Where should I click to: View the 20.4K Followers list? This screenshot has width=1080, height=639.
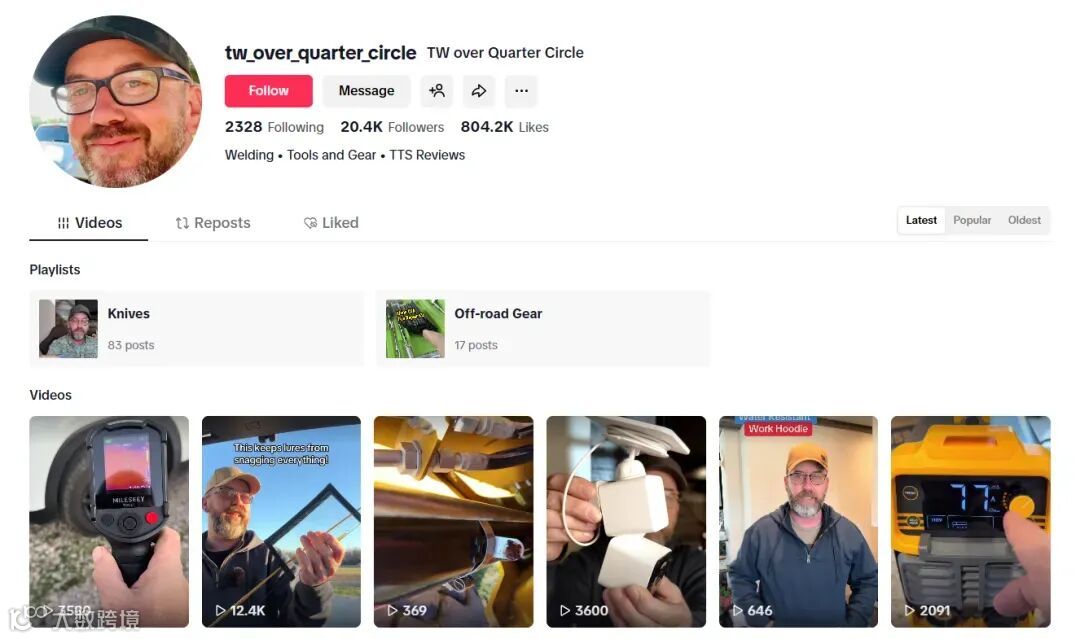[x=392, y=127]
